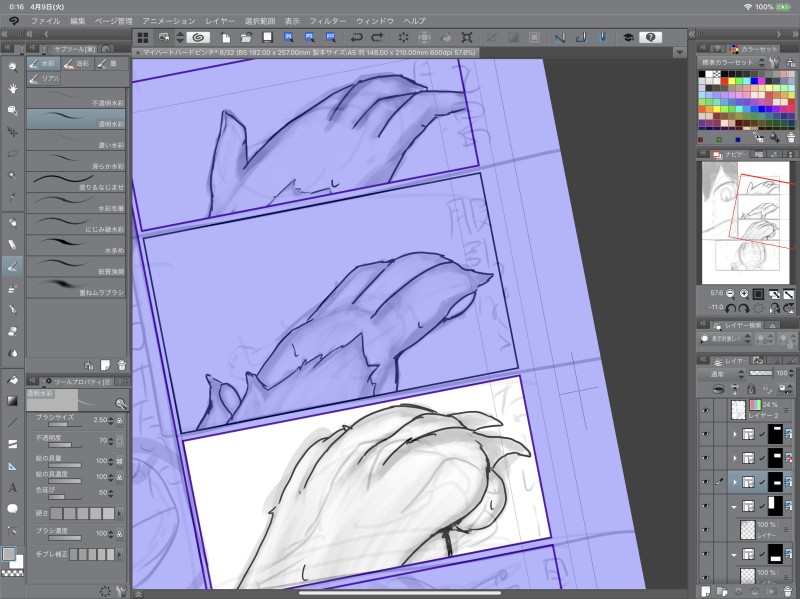800x599 pixels.
Task: Select the Hand move tool
Action: coord(13,88)
